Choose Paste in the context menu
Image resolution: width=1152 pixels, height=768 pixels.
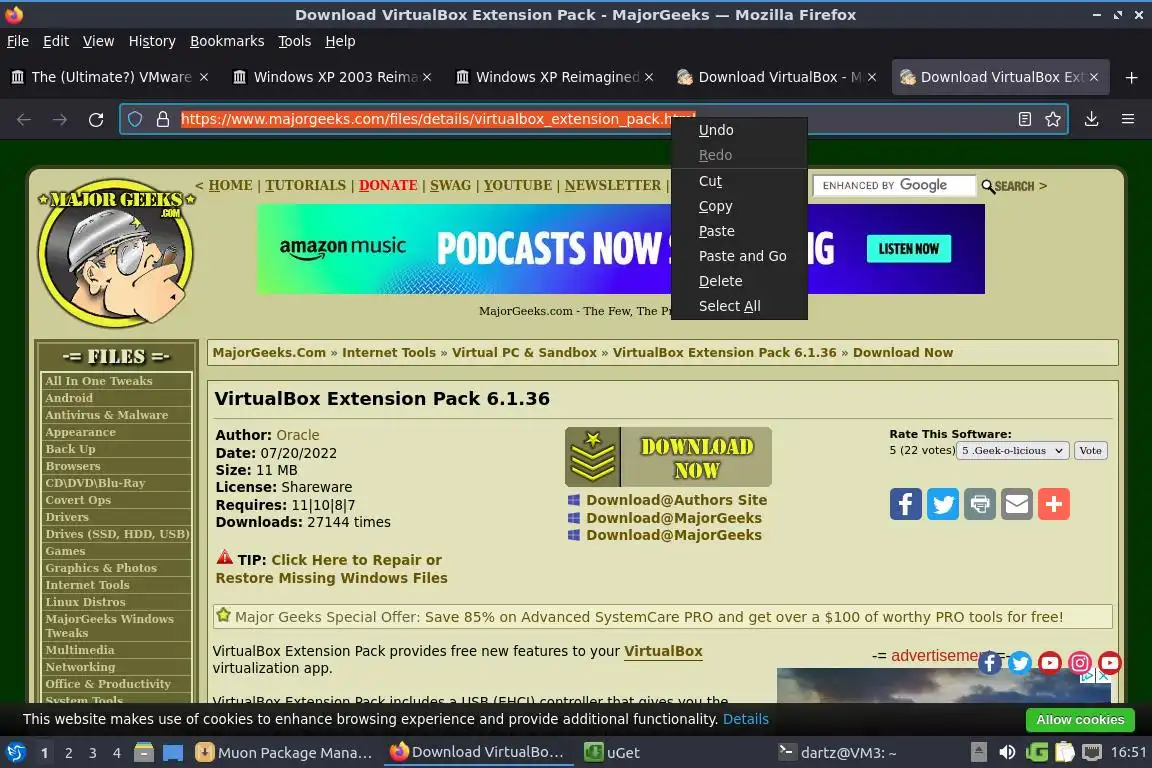pos(739,231)
